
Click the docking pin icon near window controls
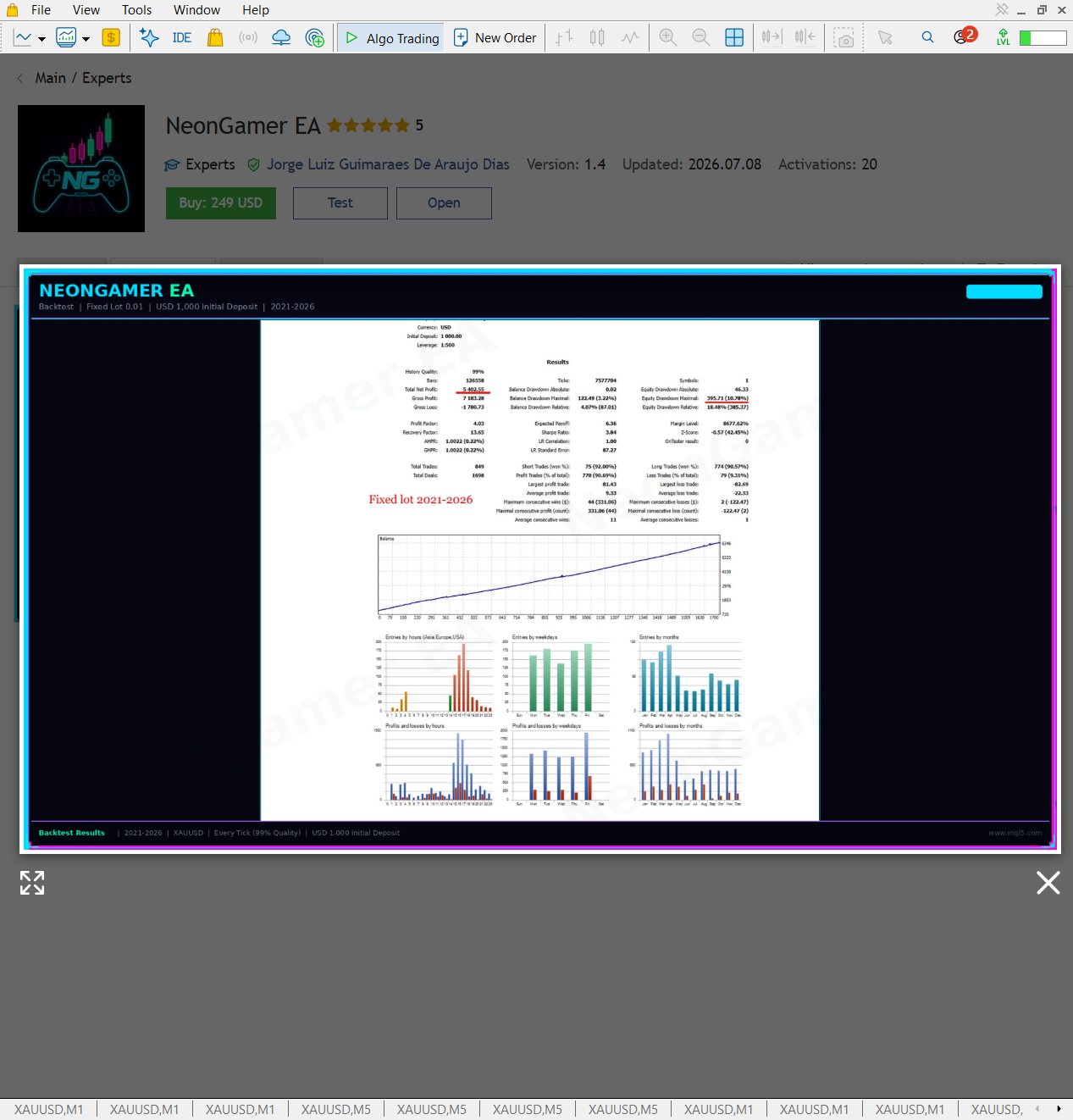click(x=1002, y=10)
